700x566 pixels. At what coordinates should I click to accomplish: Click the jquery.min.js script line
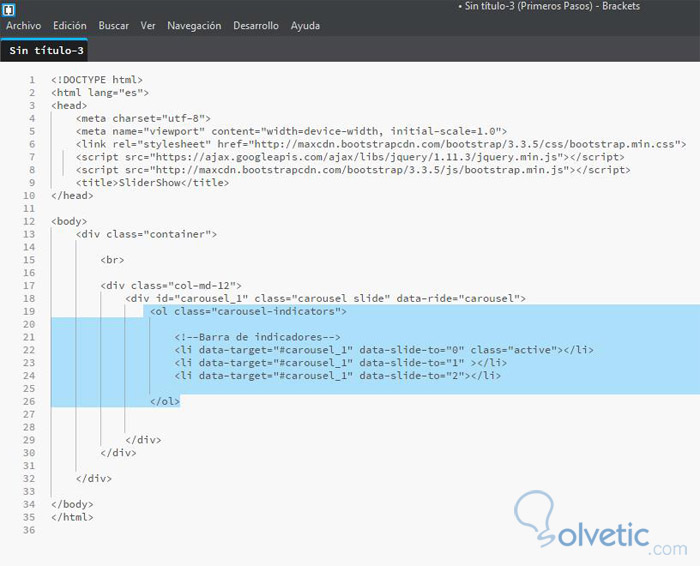tap(350, 157)
